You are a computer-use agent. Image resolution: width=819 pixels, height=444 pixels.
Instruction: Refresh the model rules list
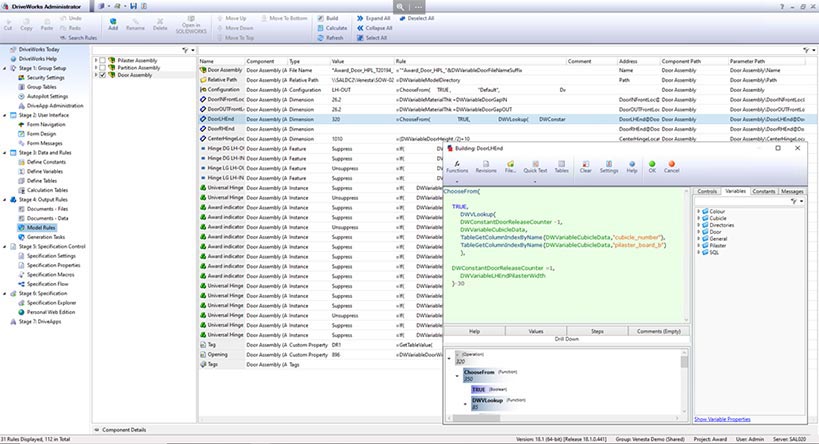click(x=330, y=38)
